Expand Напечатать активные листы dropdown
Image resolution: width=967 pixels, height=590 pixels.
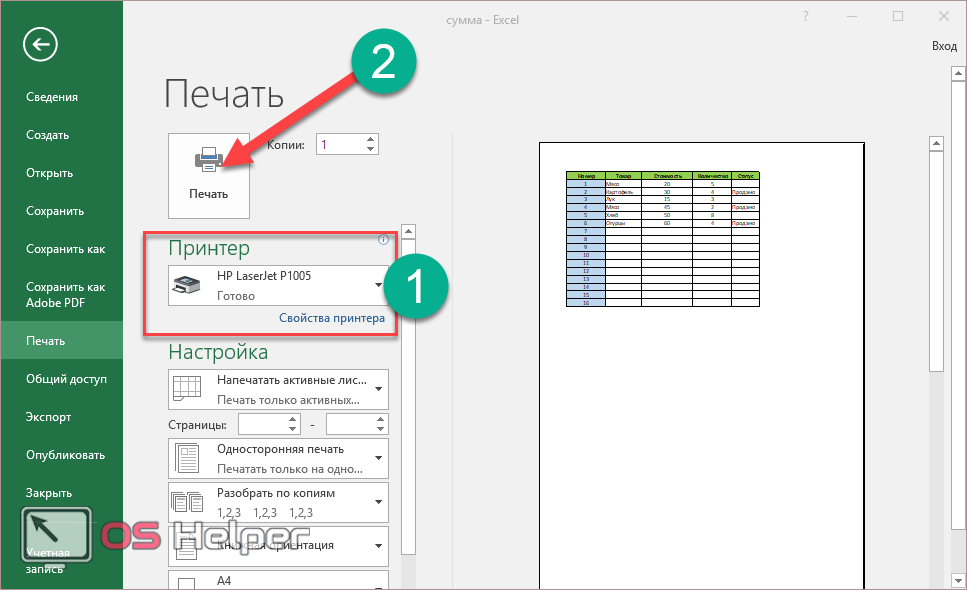pyautogui.click(x=278, y=390)
